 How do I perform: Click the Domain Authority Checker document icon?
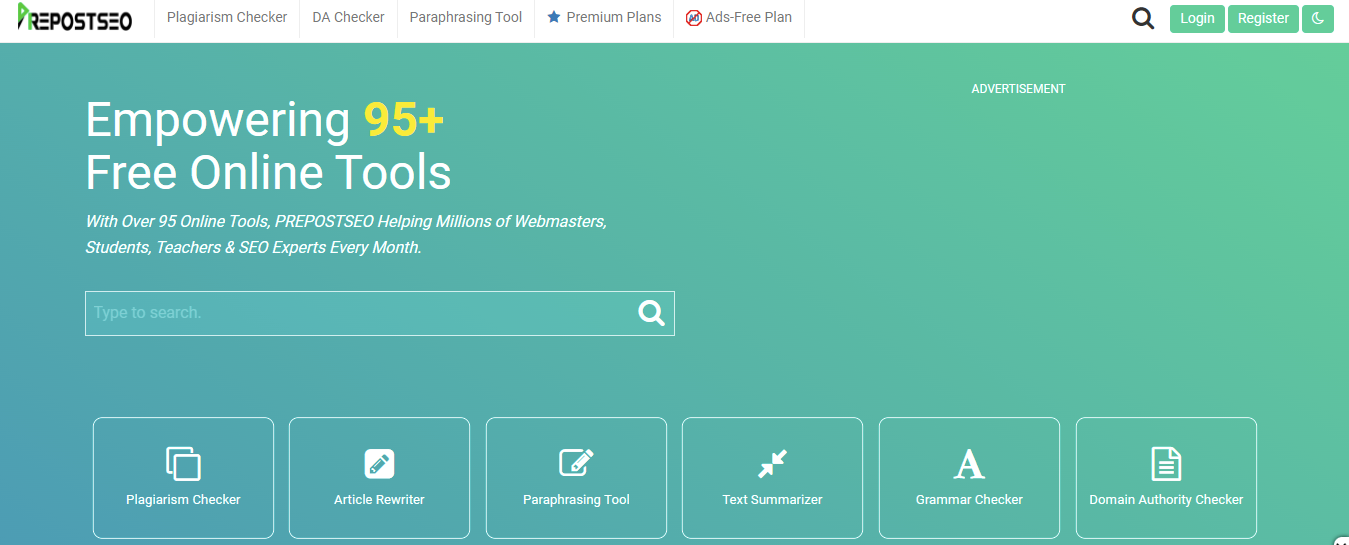coord(1166,464)
